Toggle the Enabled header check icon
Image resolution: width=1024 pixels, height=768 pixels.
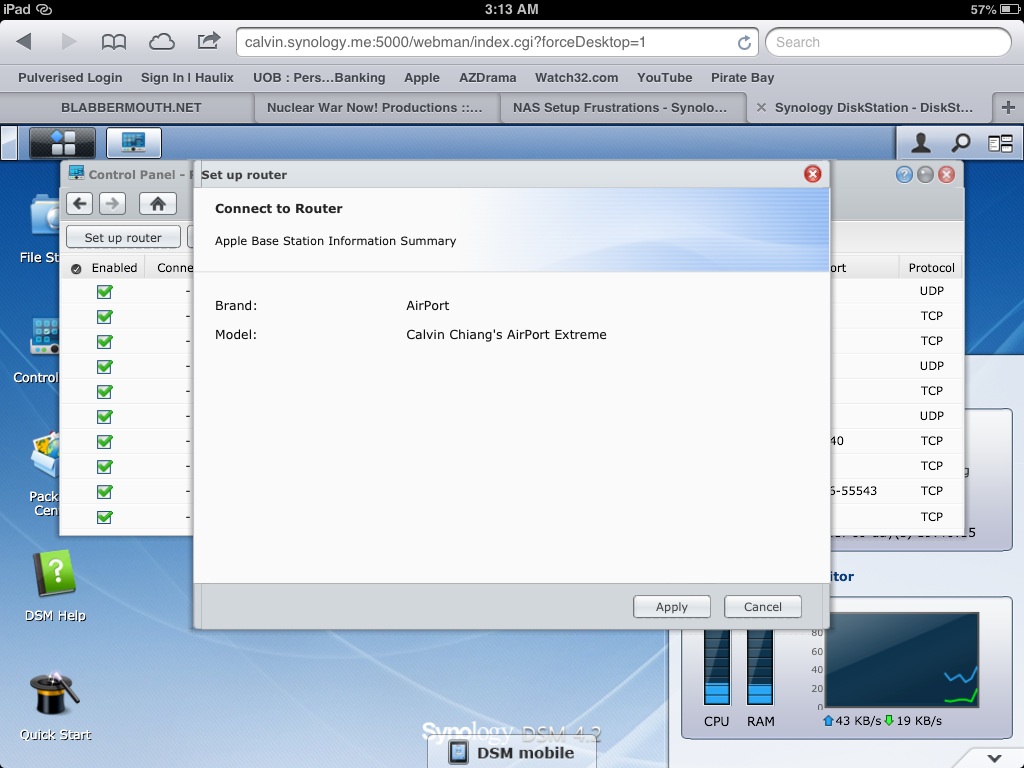pos(76,268)
